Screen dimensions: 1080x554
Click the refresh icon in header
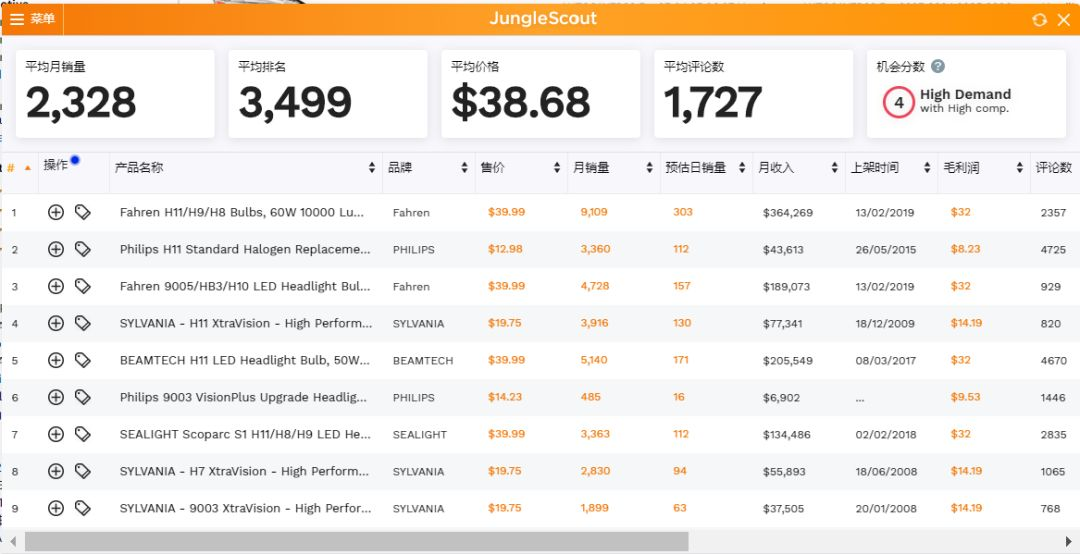1039,20
